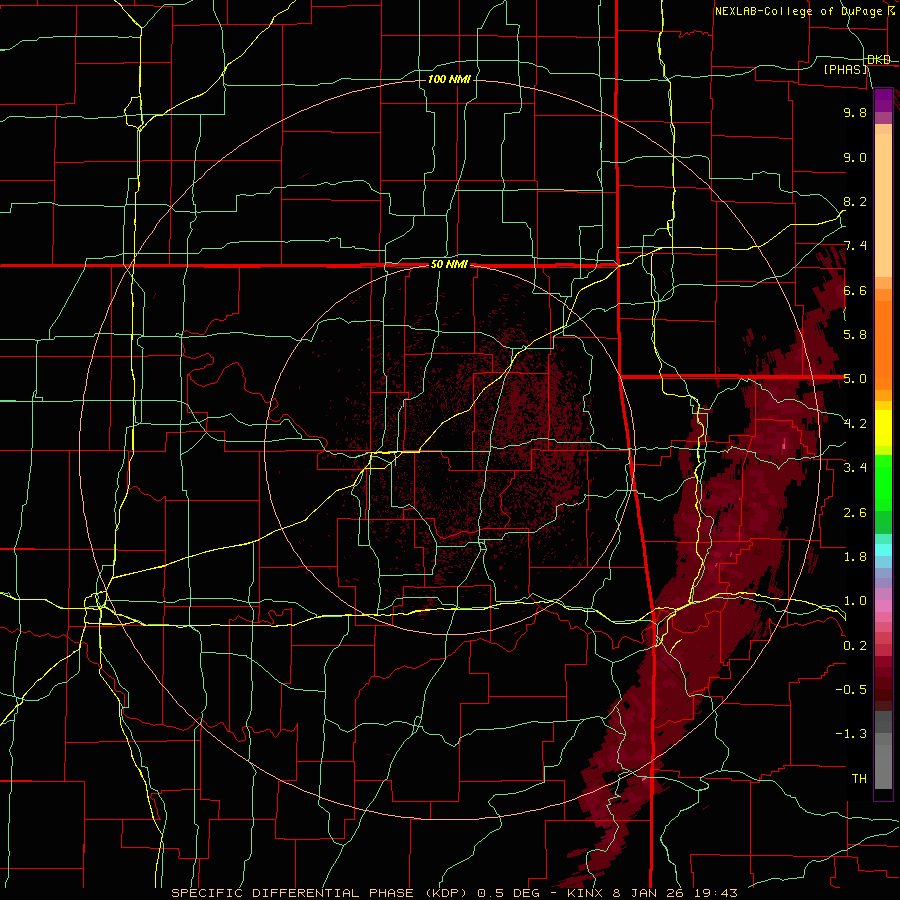Click the 7.4 scale label
Image resolution: width=900 pixels, height=900 pixels.
click(855, 246)
